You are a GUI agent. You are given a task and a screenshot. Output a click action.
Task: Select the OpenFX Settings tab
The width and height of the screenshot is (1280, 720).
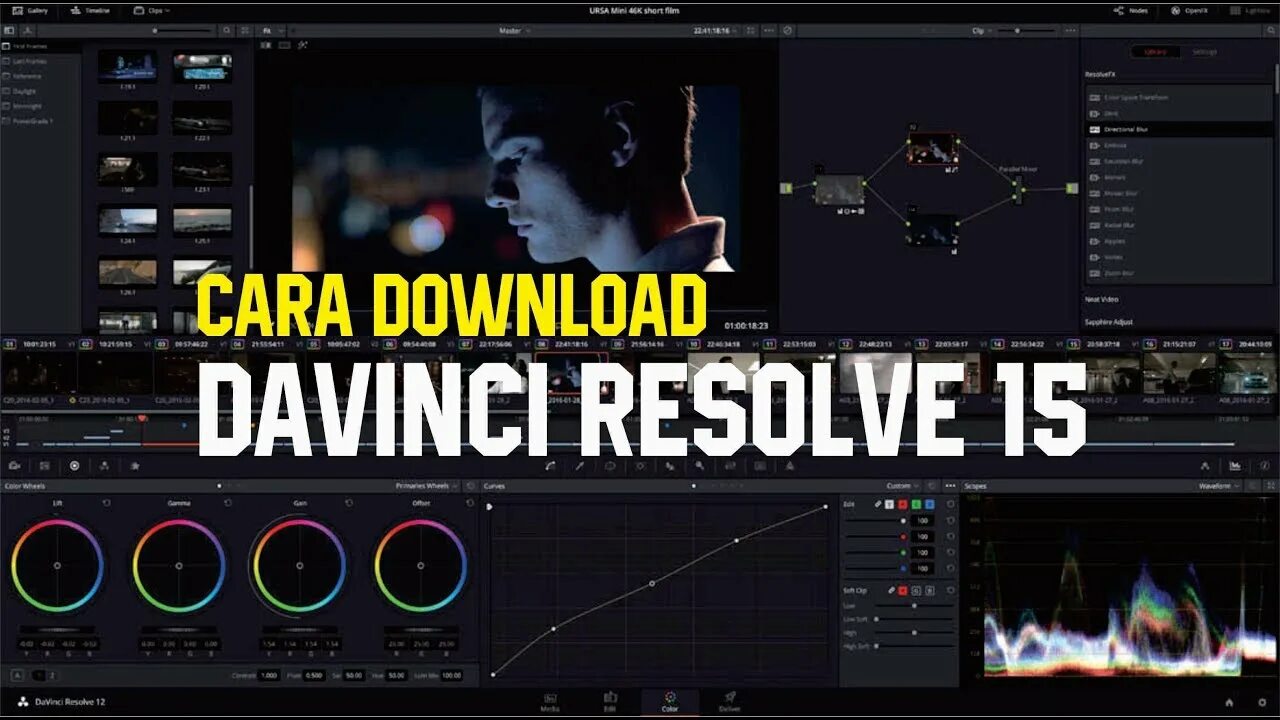(1204, 52)
